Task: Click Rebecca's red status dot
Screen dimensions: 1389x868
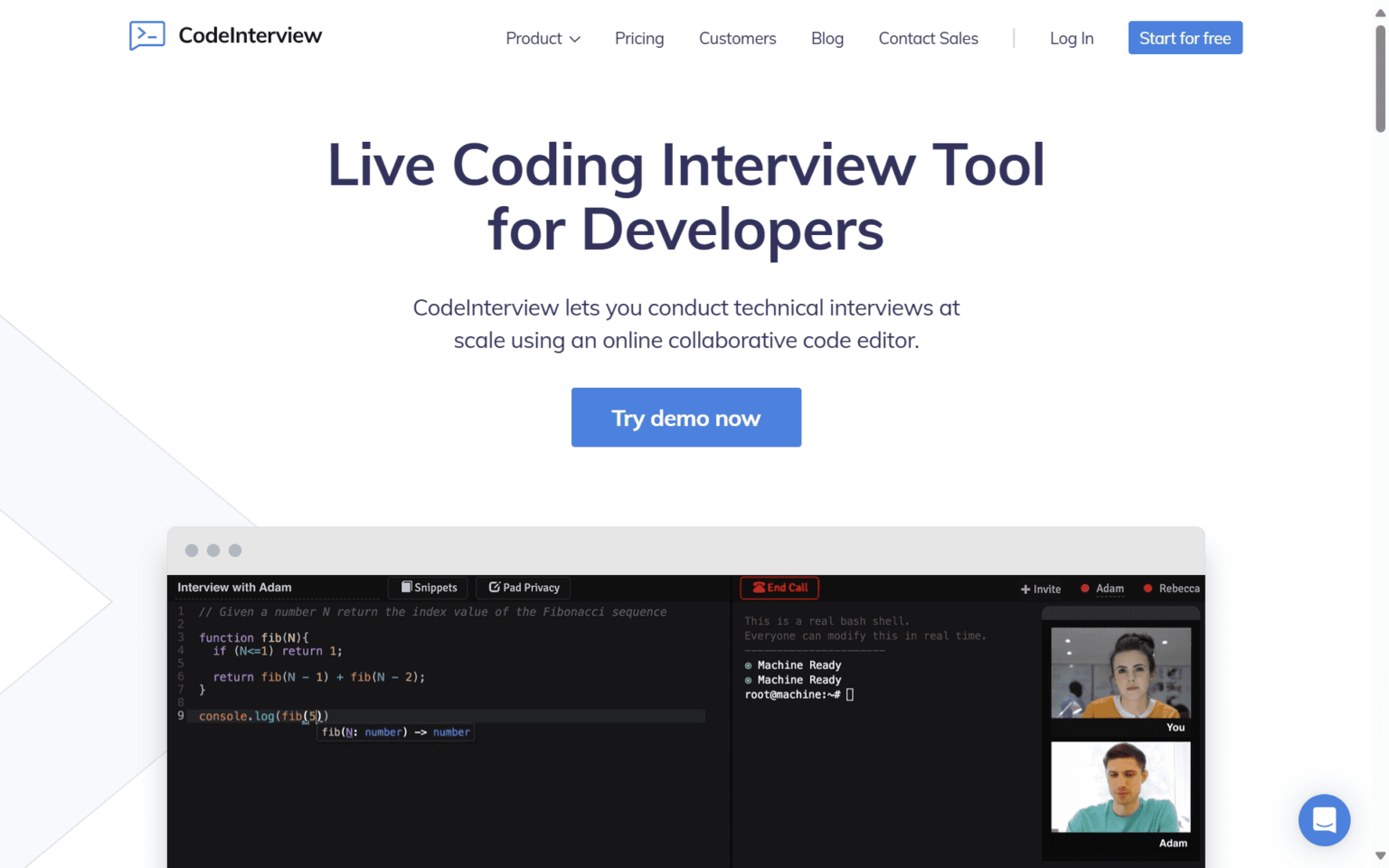Action: (x=1148, y=589)
